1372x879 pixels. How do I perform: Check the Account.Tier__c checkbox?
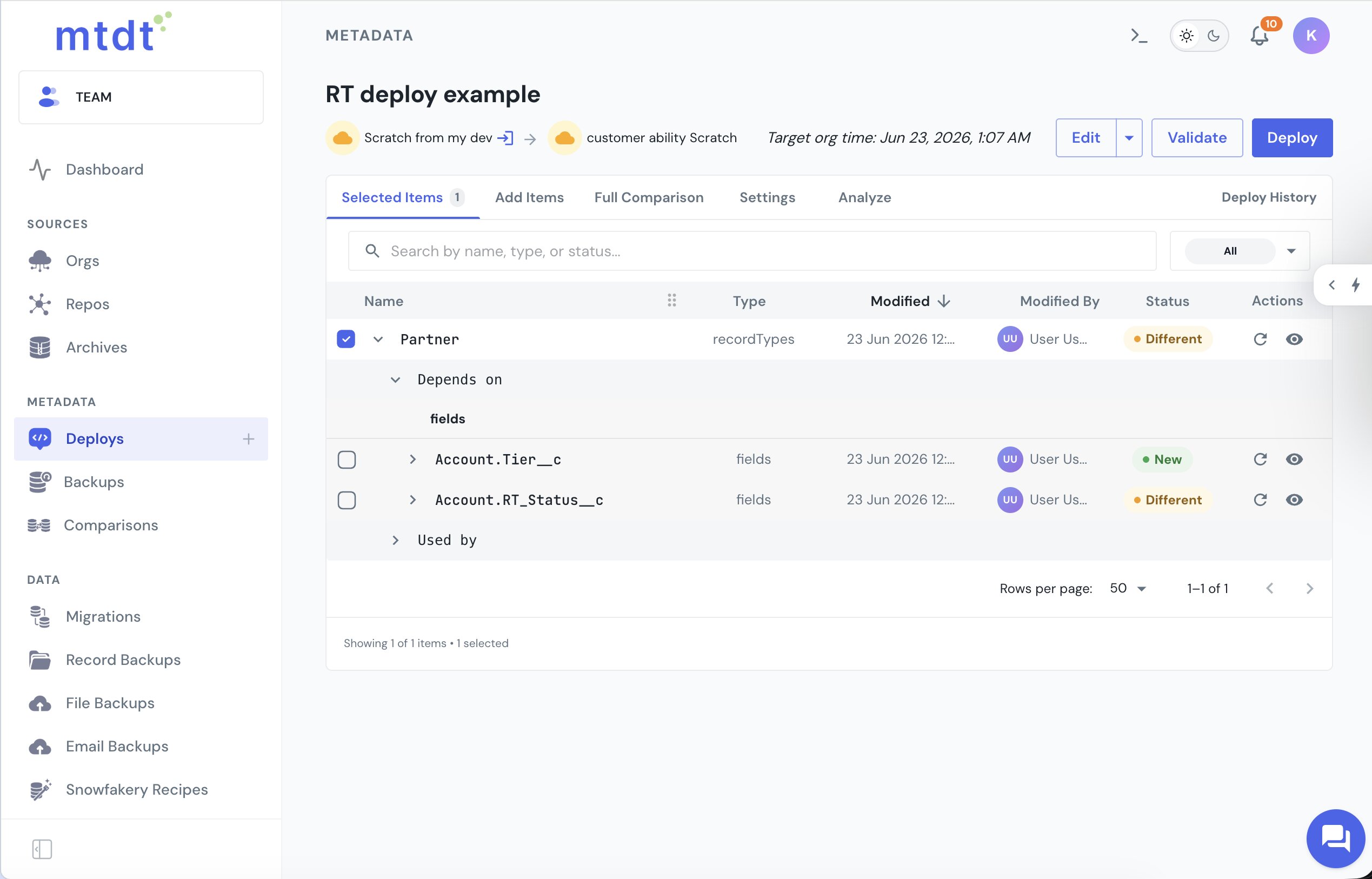347,460
